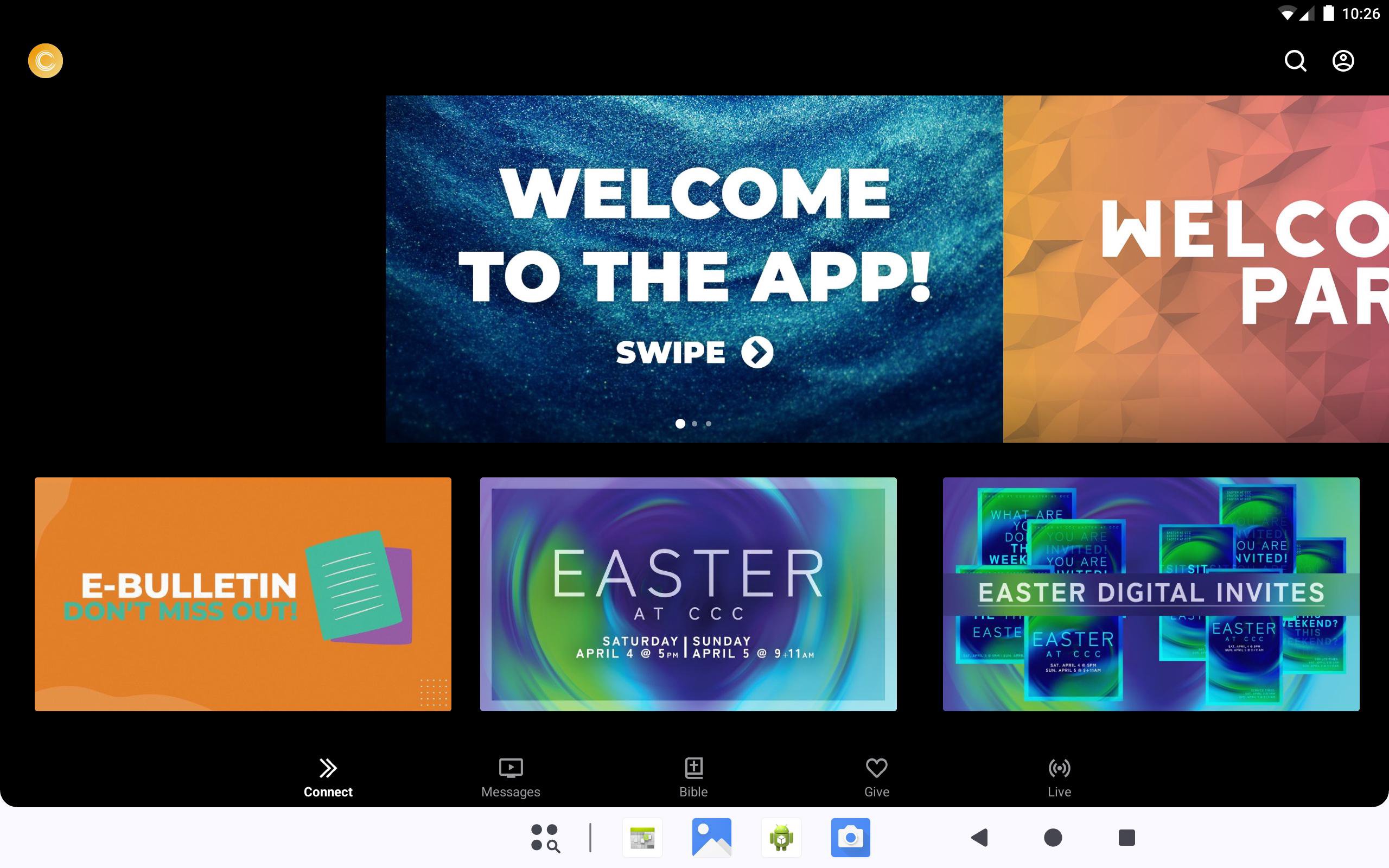Open the Easter at CCC card
This screenshot has width=1389, height=868.
[688, 594]
